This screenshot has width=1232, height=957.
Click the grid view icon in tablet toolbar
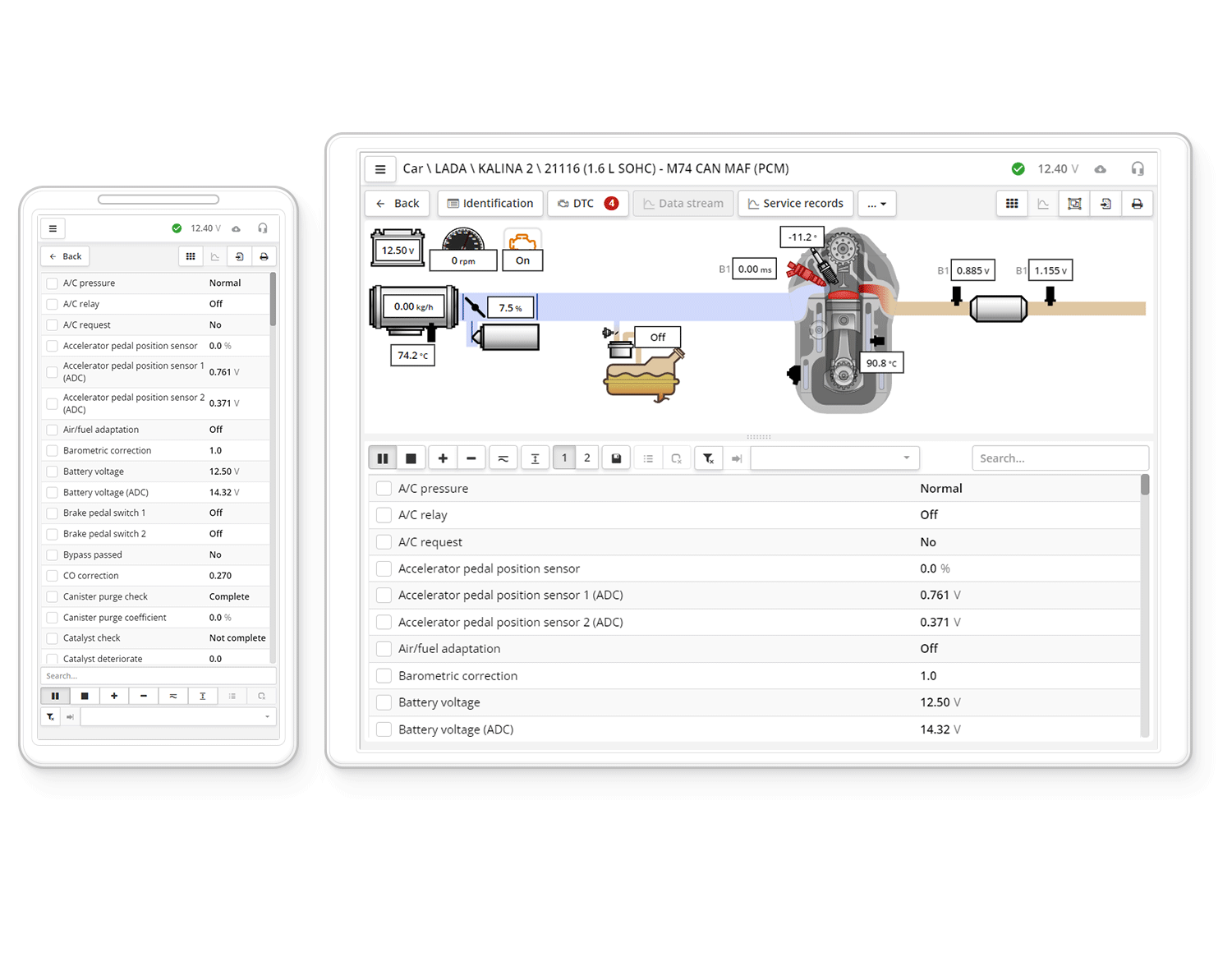pyautogui.click(x=1012, y=204)
